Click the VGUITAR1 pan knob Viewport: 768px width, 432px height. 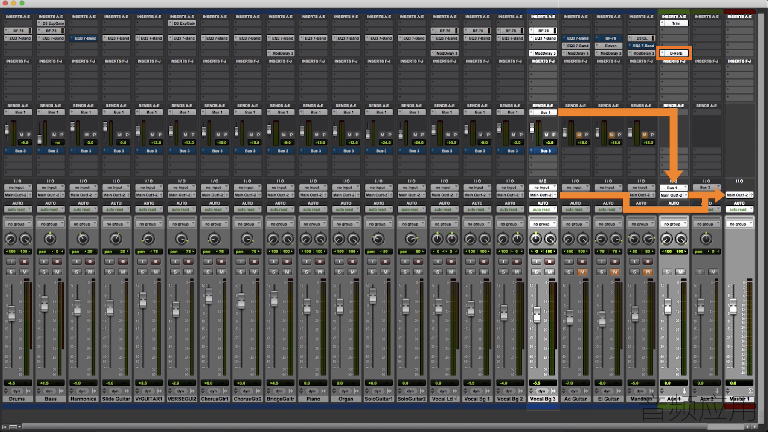coord(148,239)
